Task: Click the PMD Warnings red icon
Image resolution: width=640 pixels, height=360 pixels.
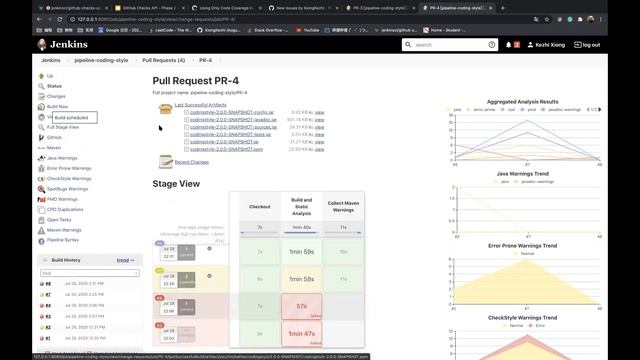Action: tap(41, 199)
